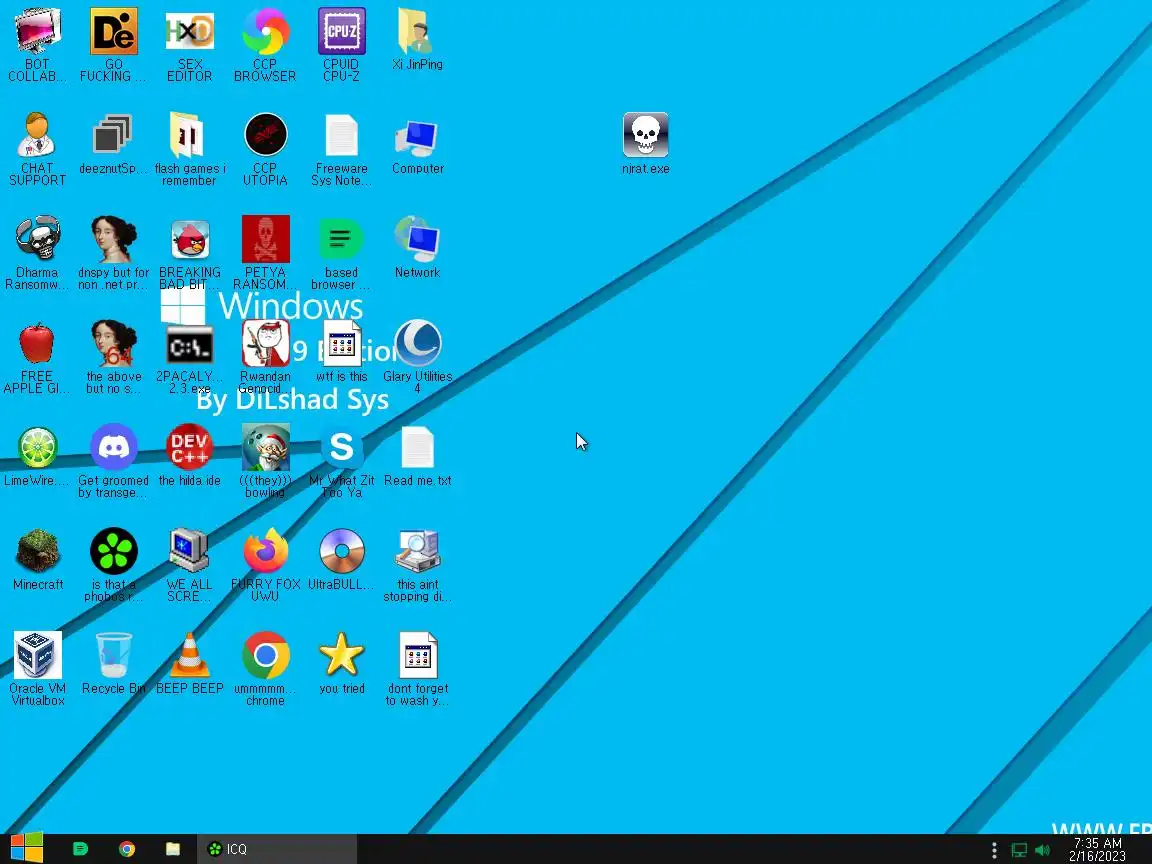
Task: Click the wtf is this file icon
Action: [x=342, y=343]
